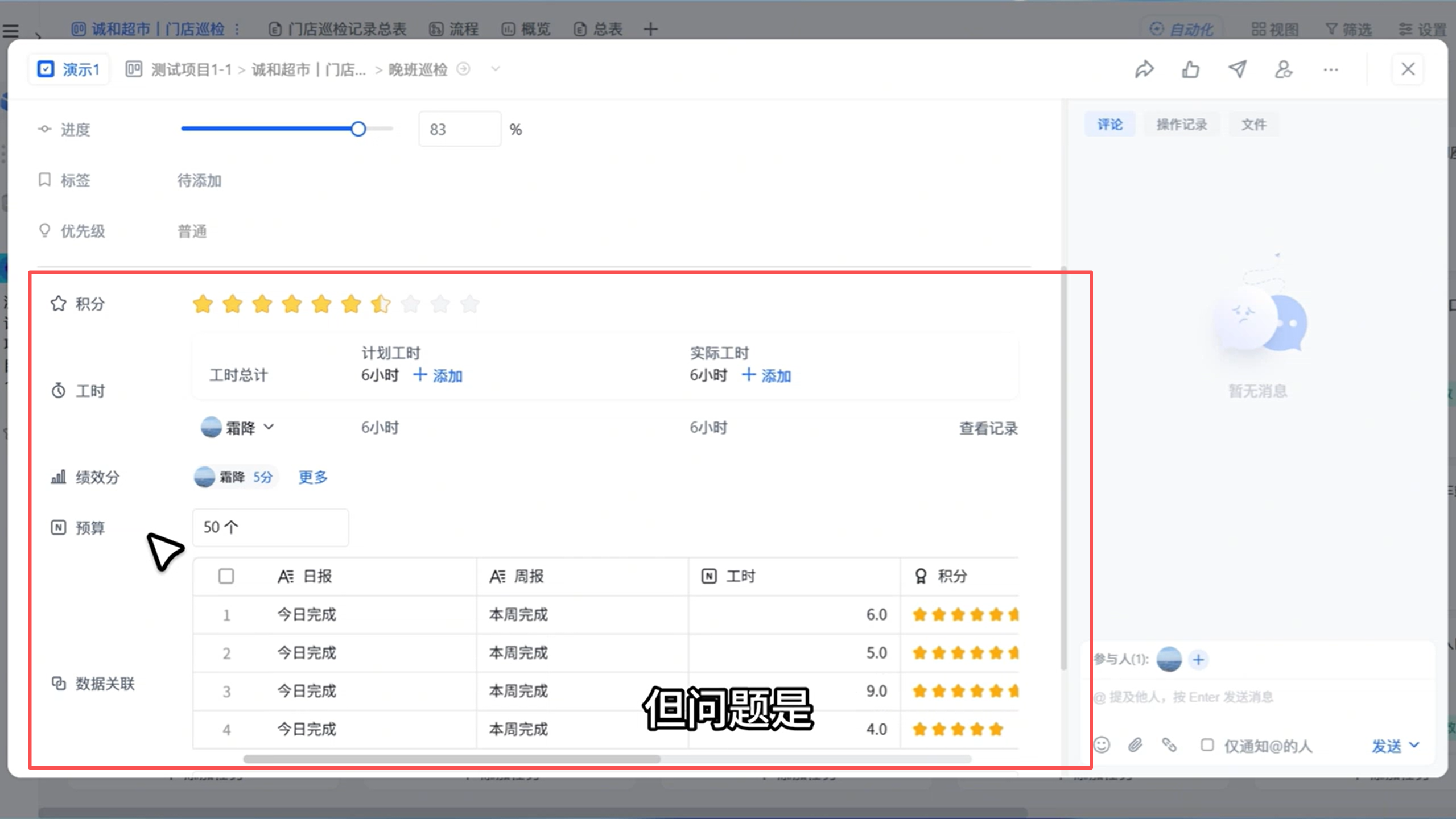1456x819 pixels.
Task: Open the 总表 view tab
Action: [598, 29]
